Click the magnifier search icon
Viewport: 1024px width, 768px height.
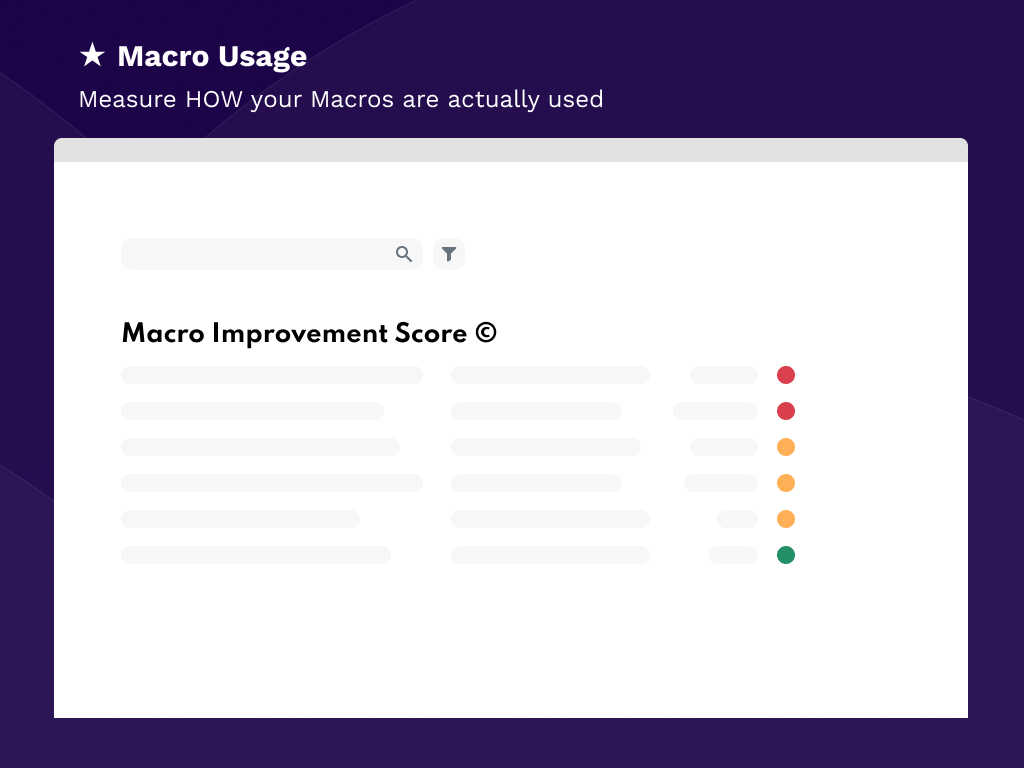click(x=404, y=254)
